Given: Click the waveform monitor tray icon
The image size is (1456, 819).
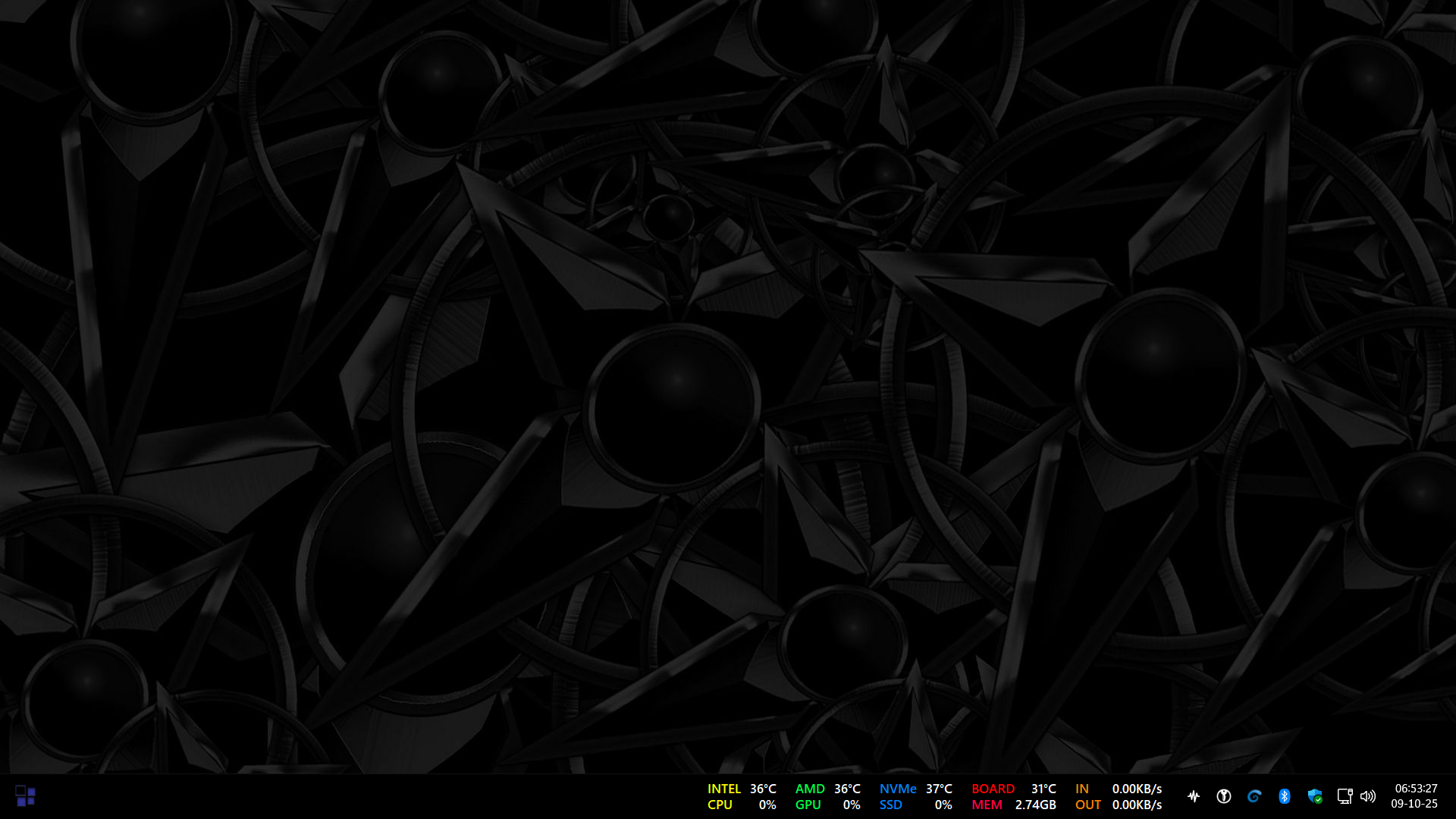Looking at the screenshot, I should pos(1194,796).
